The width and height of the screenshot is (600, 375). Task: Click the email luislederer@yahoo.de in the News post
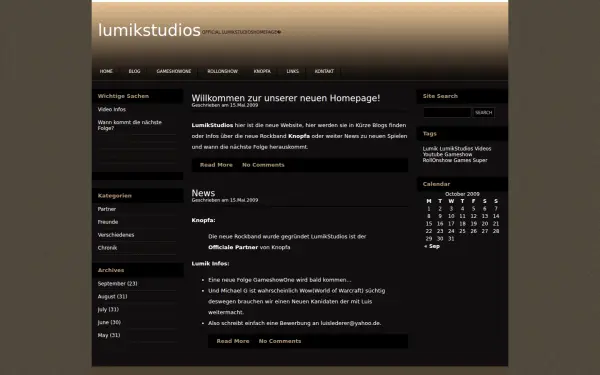[x=351, y=323]
